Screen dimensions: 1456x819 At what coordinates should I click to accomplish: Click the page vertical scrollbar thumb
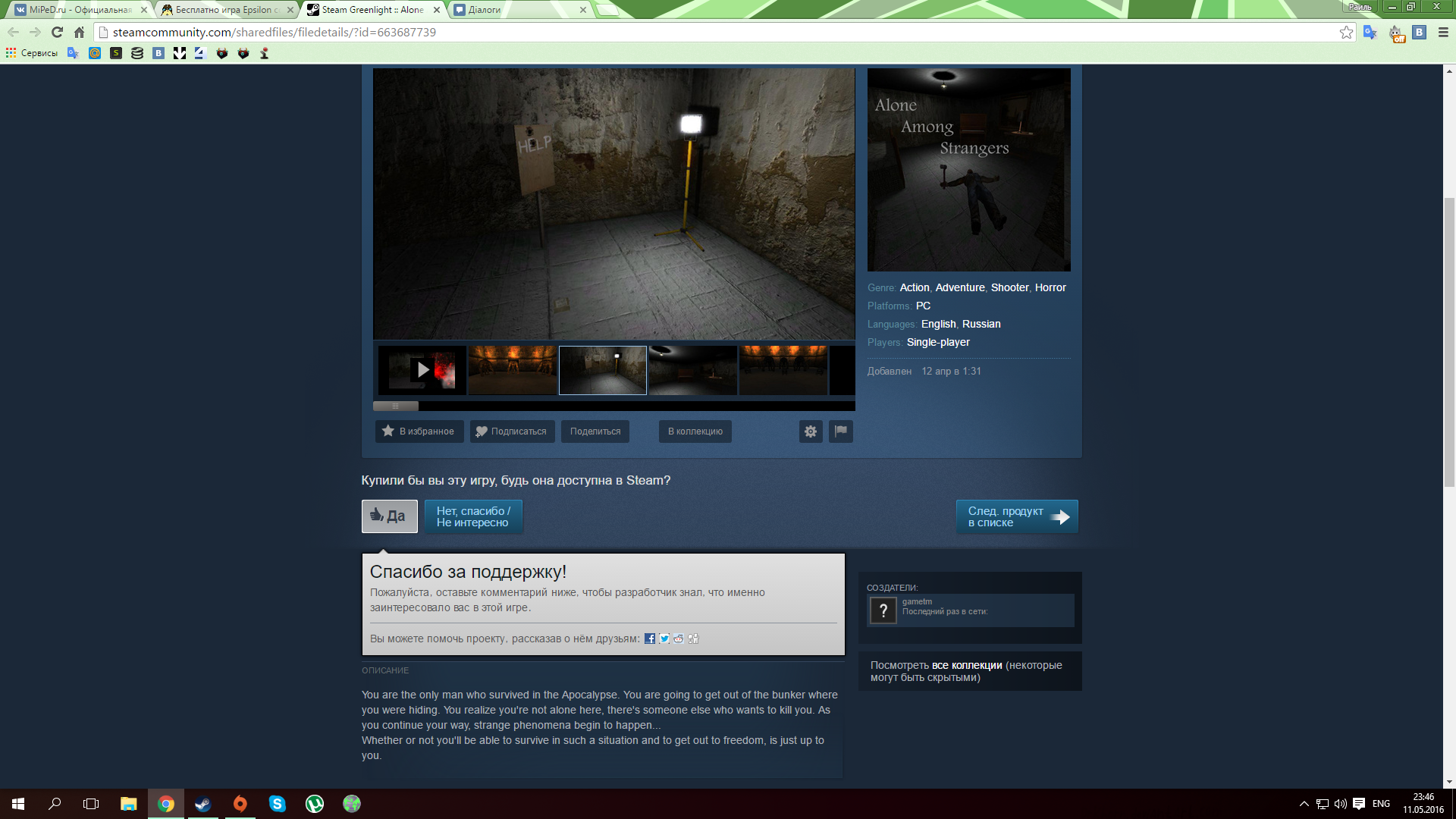click(x=1449, y=341)
